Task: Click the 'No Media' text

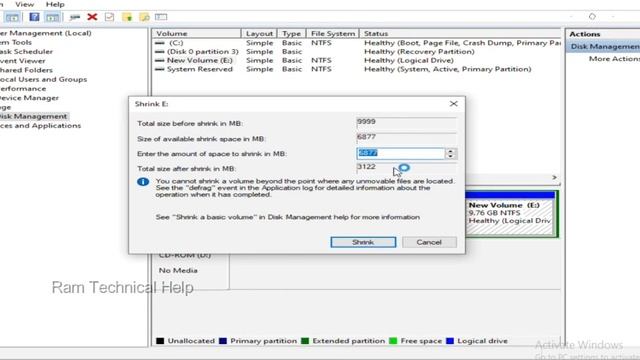Action: (178, 270)
